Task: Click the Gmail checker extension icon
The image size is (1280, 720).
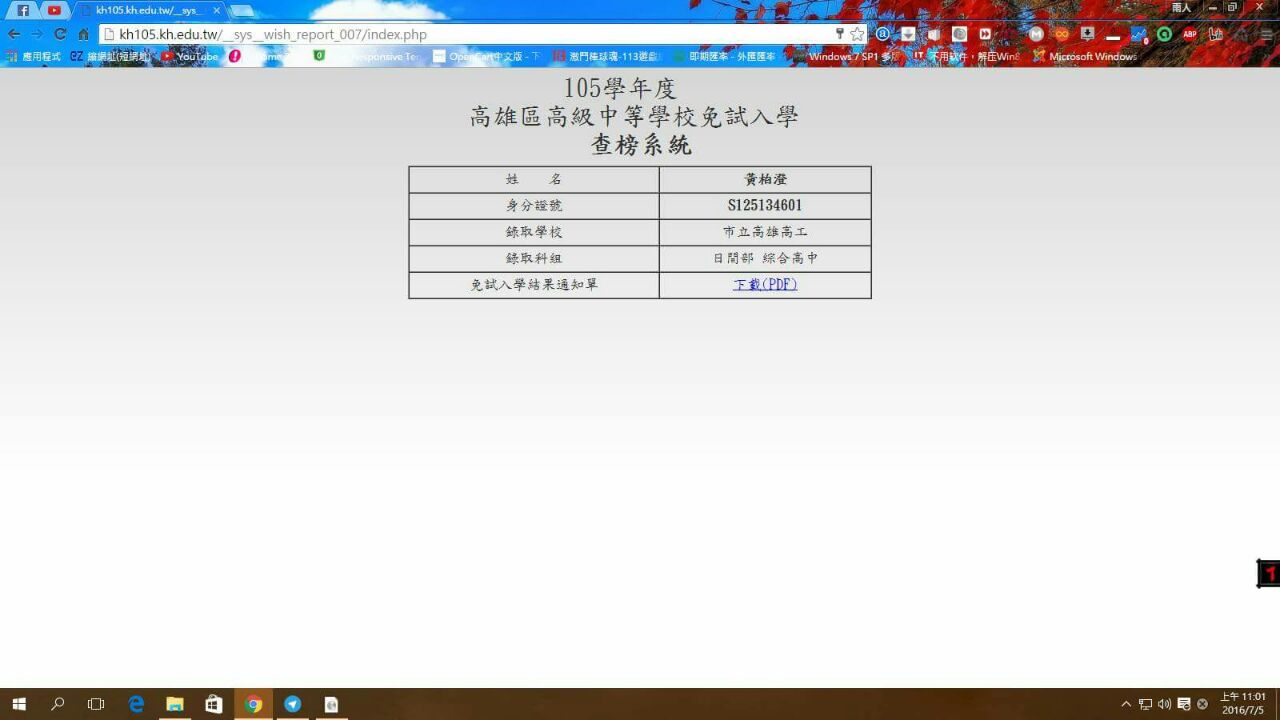Action: 1036,34
